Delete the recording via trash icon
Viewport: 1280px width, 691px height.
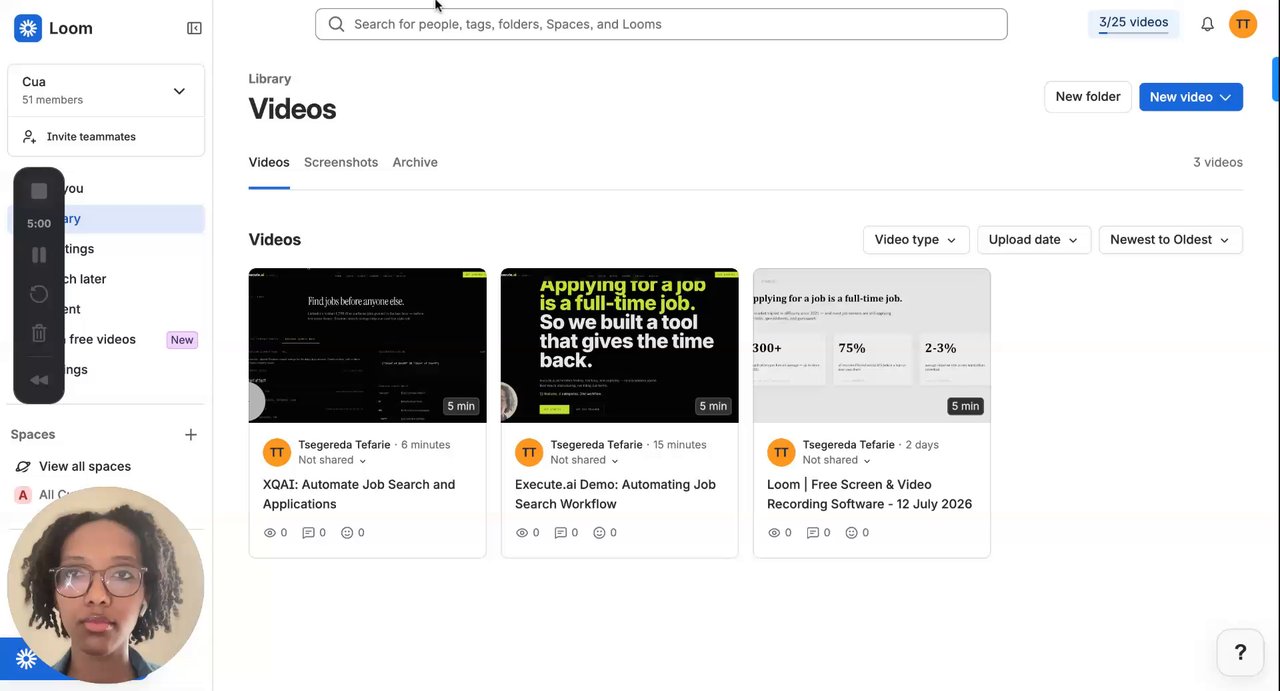pos(39,334)
